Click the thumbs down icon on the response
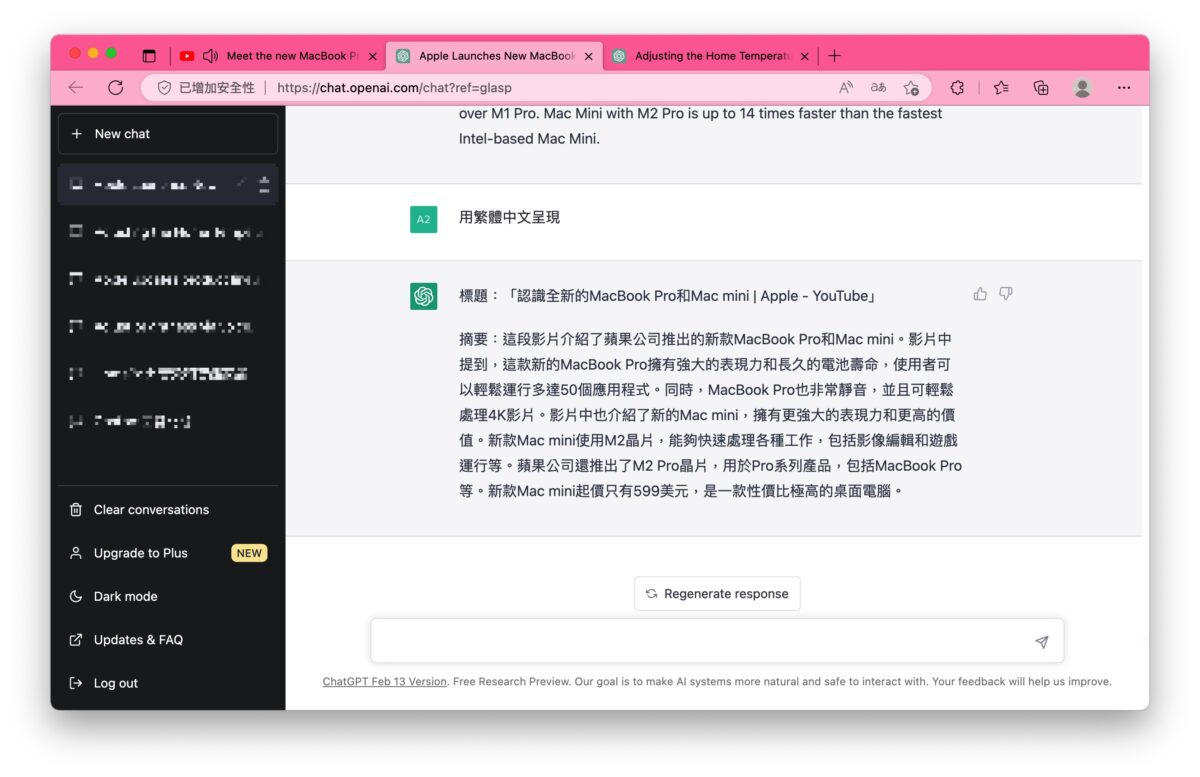The height and width of the screenshot is (777, 1200). (1006, 294)
